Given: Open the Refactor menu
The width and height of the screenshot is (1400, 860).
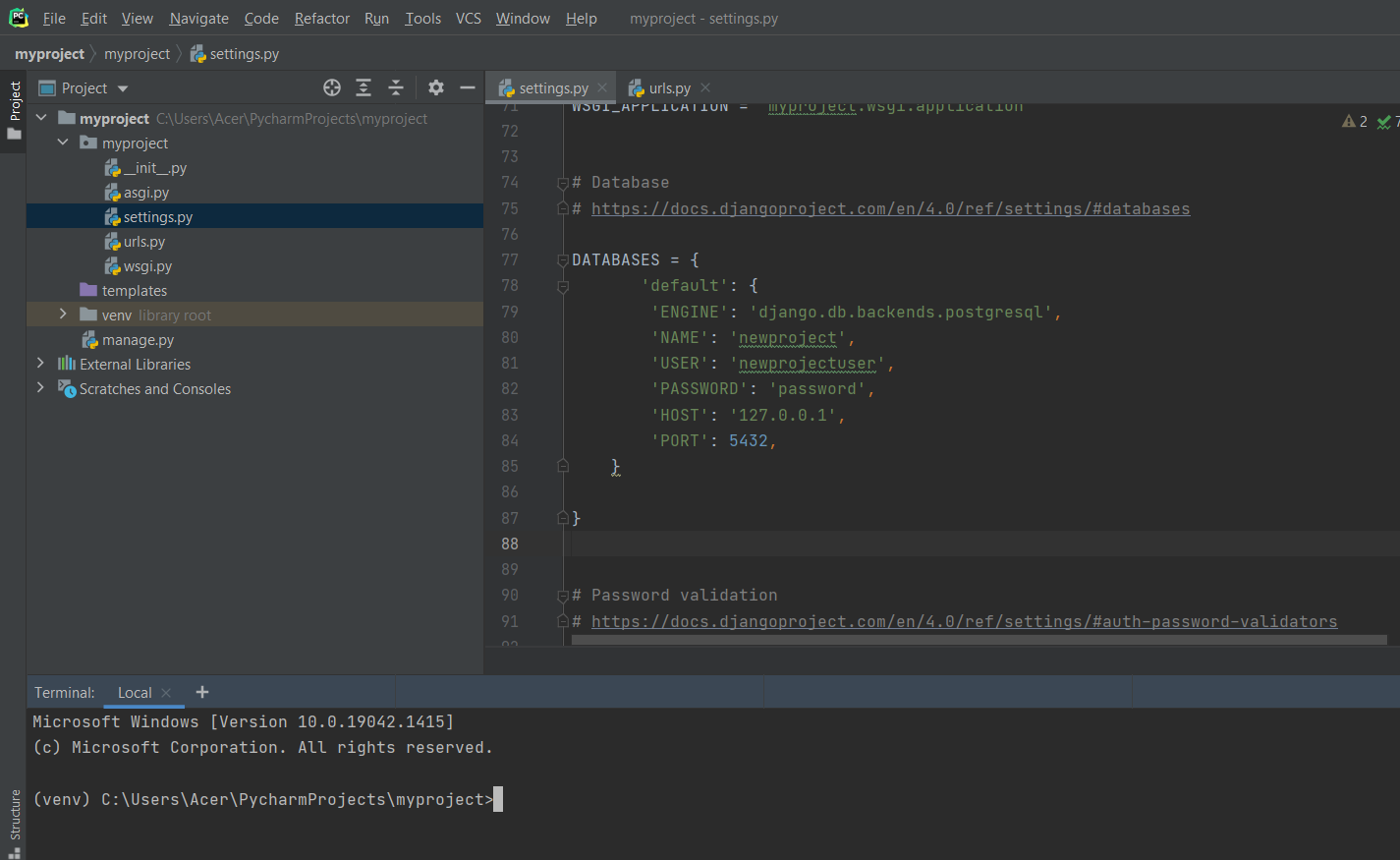Looking at the screenshot, I should click(321, 19).
